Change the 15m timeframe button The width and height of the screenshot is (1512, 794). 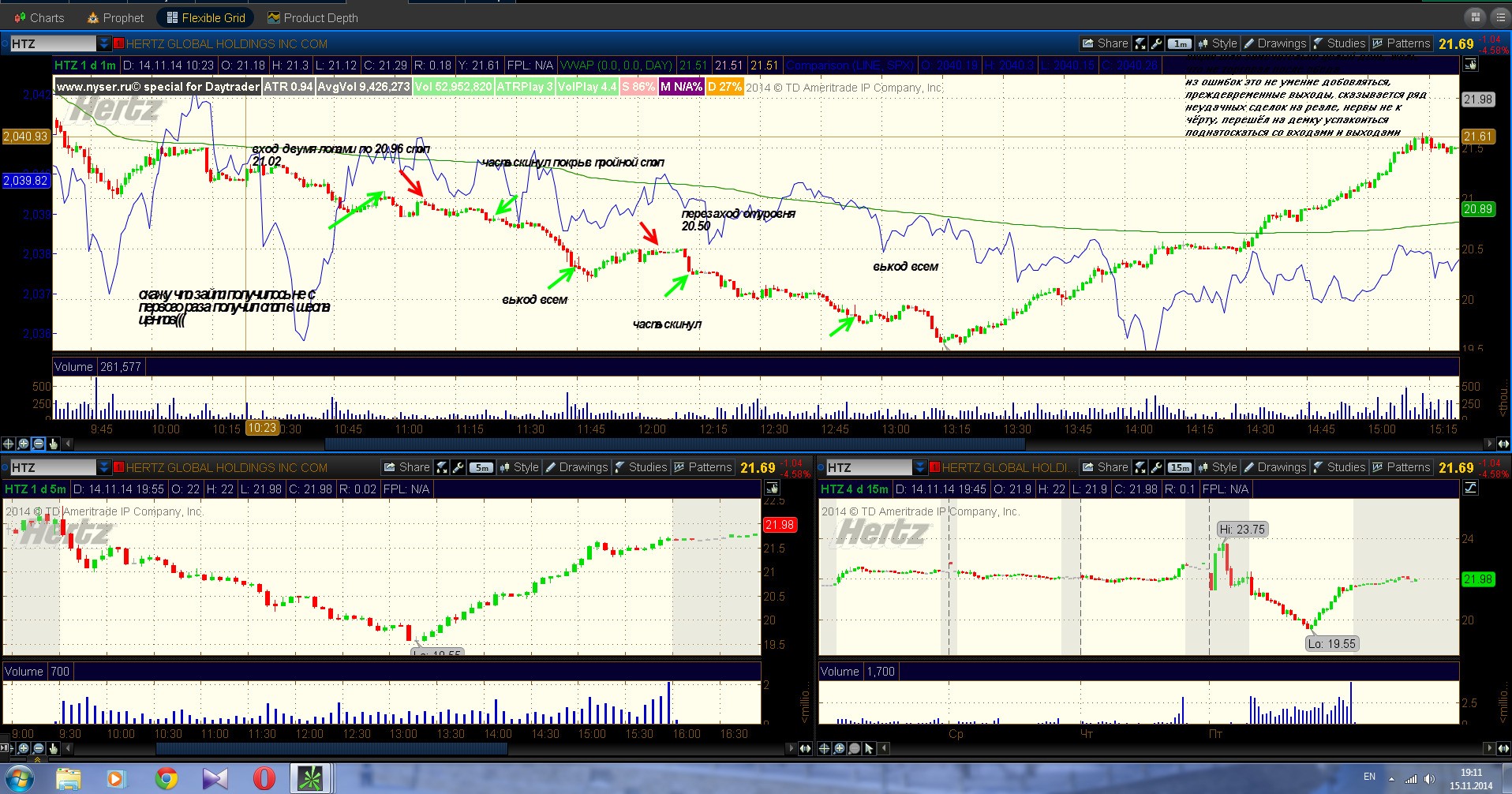[x=1180, y=467]
